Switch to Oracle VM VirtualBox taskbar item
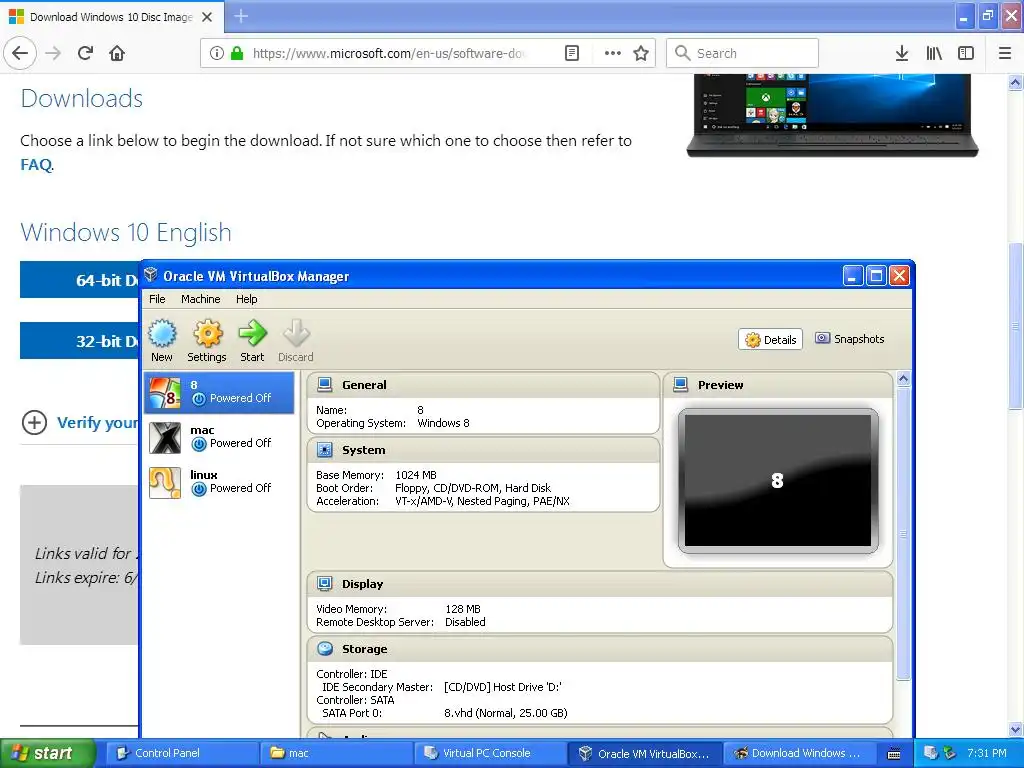The width and height of the screenshot is (1024, 768). tap(644, 753)
